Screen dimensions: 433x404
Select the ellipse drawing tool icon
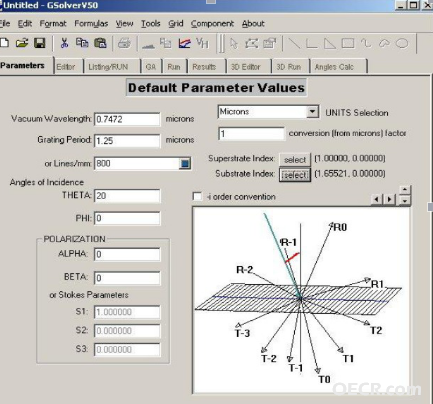click(402, 43)
